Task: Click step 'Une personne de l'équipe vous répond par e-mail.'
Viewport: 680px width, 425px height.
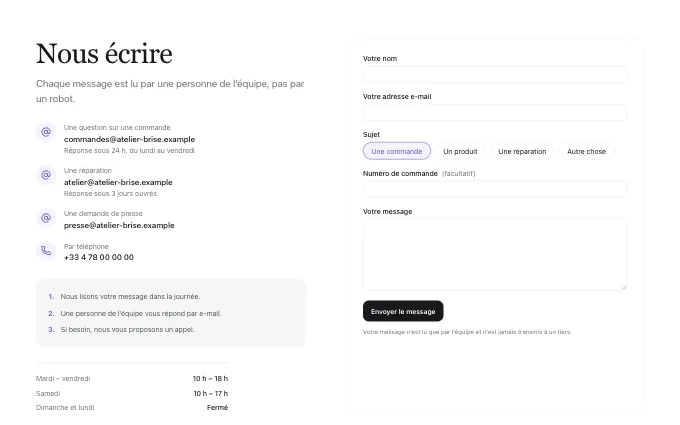Action: tap(141, 313)
